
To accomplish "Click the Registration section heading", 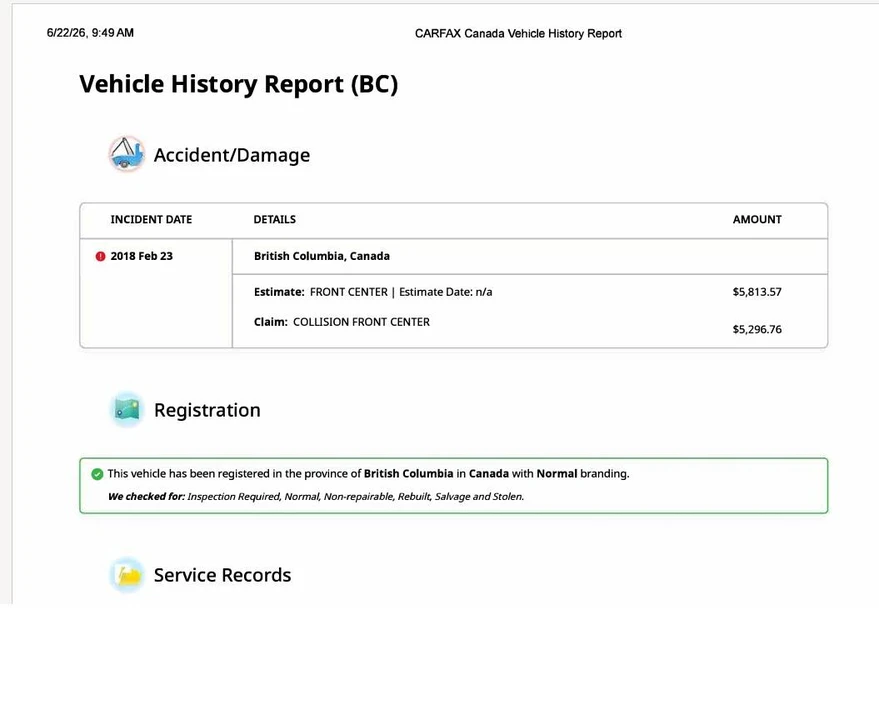I will coord(207,410).
